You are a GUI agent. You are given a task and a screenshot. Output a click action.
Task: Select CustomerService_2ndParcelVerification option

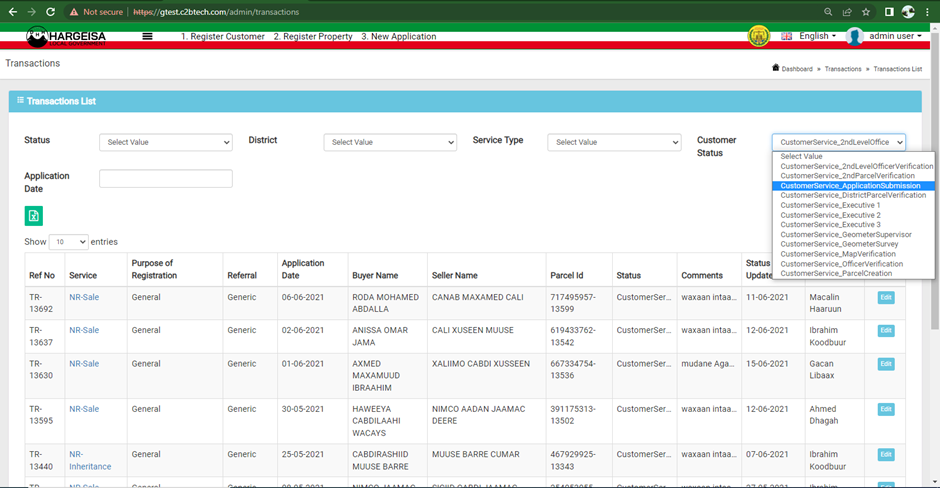(x=854, y=176)
